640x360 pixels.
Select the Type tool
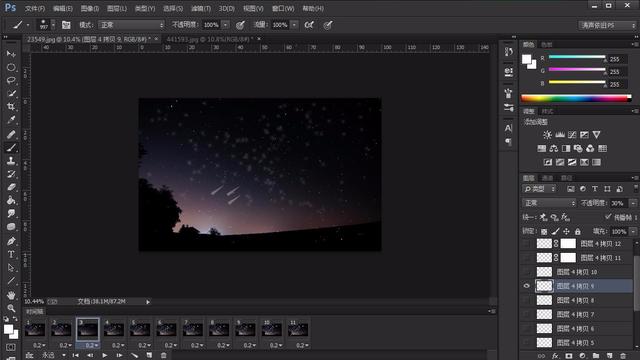pos(11,255)
